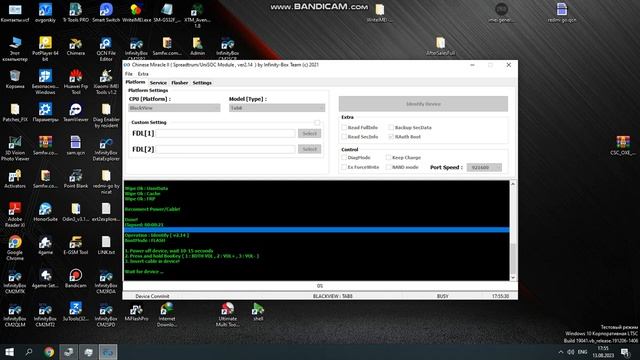This screenshot has width=640, height=360.
Task: Open Chrome from the taskbar
Action: click(x=49, y=352)
